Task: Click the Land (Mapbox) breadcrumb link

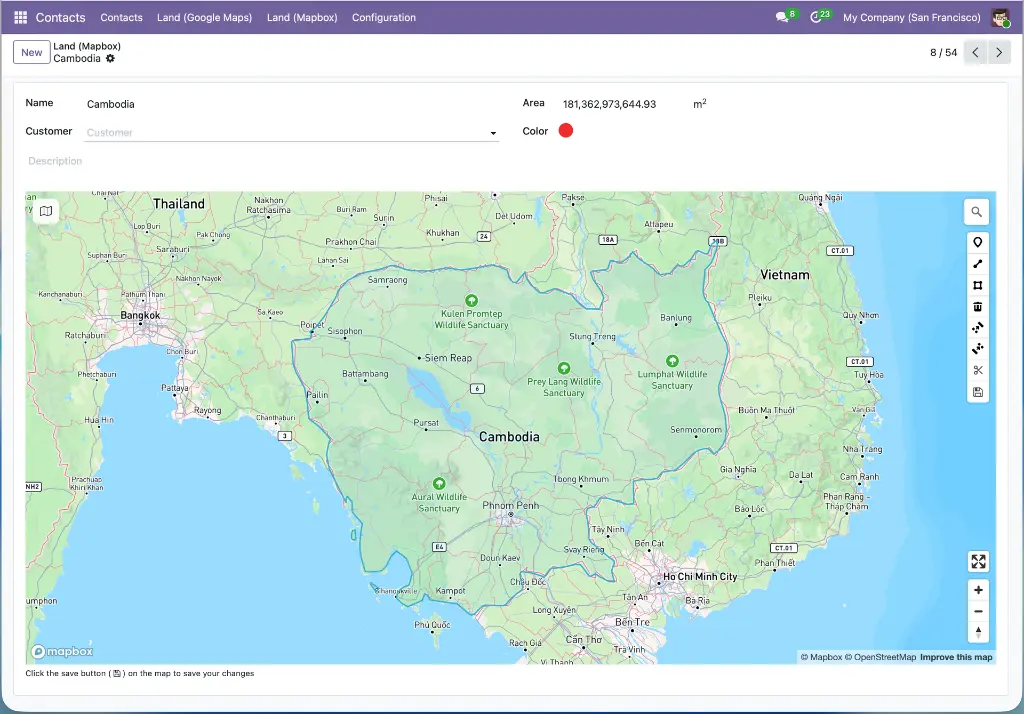Action: [x=87, y=46]
